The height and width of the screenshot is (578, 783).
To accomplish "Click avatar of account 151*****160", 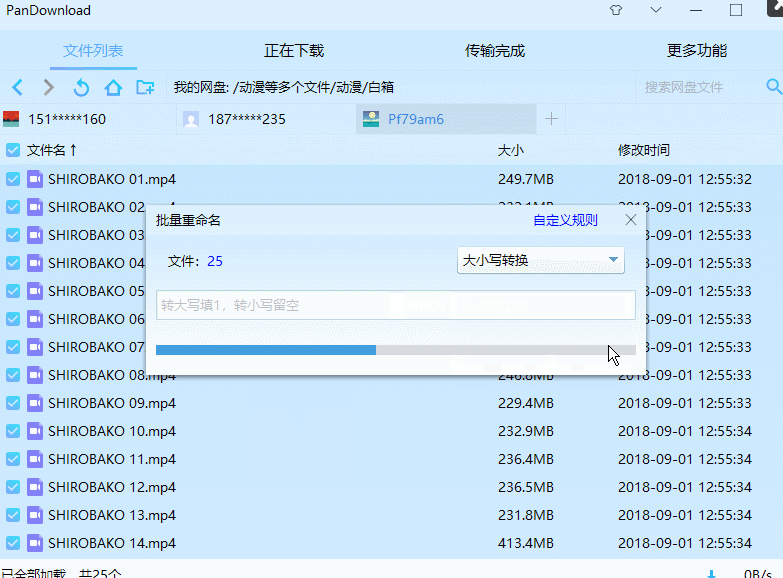I will click(11, 119).
